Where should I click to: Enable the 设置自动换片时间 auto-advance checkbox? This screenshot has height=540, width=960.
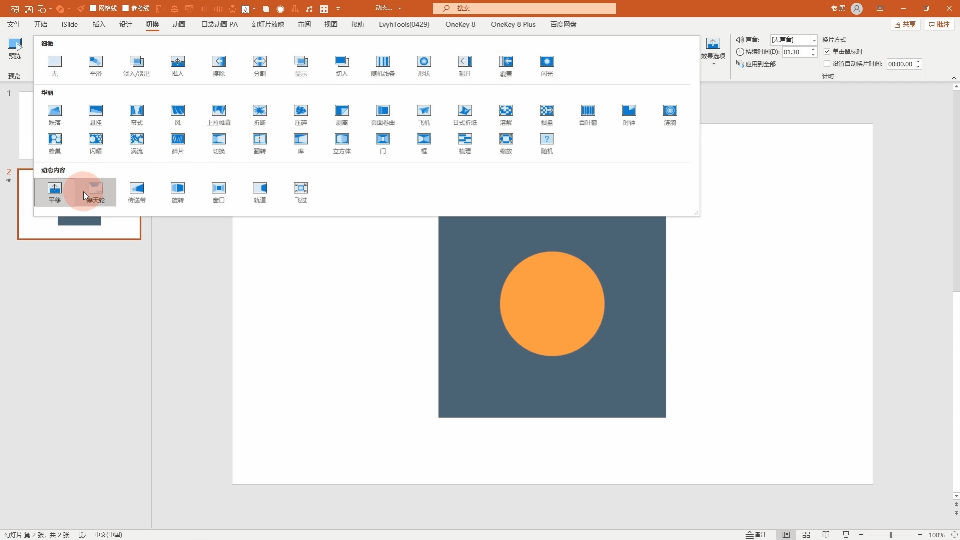point(827,64)
